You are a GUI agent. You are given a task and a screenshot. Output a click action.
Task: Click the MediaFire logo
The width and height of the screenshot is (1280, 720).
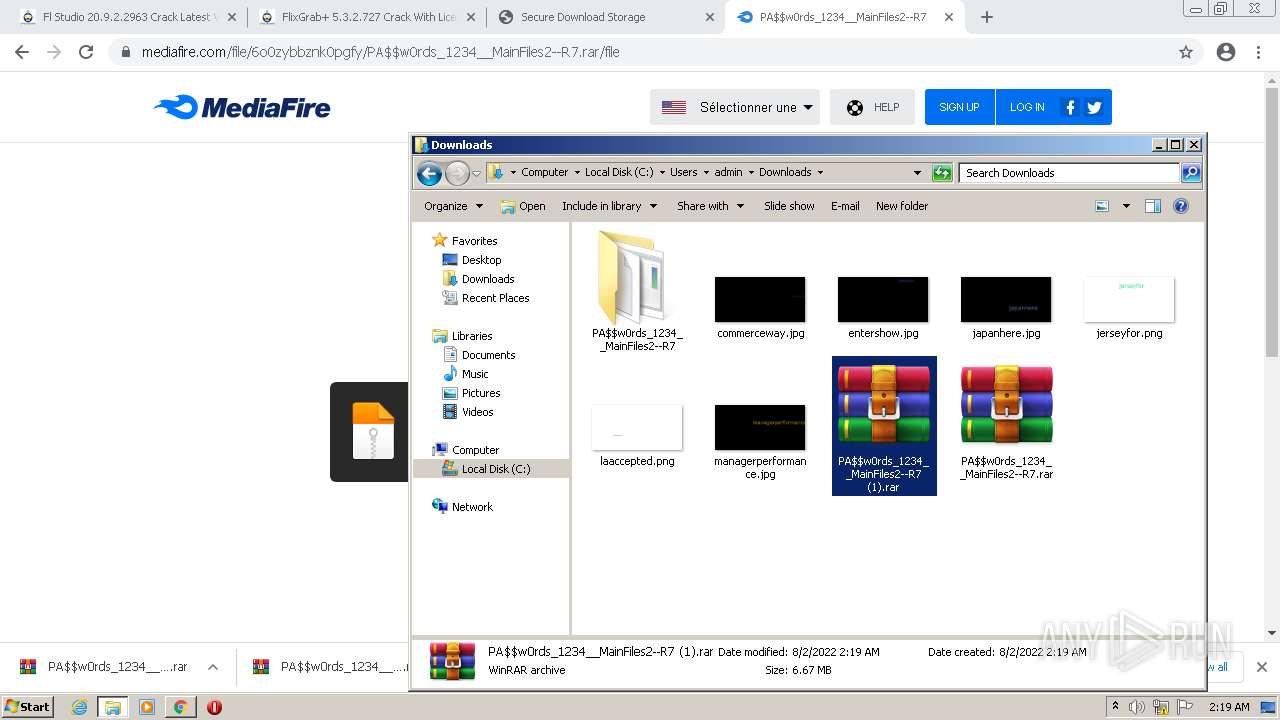coord(242,107)
